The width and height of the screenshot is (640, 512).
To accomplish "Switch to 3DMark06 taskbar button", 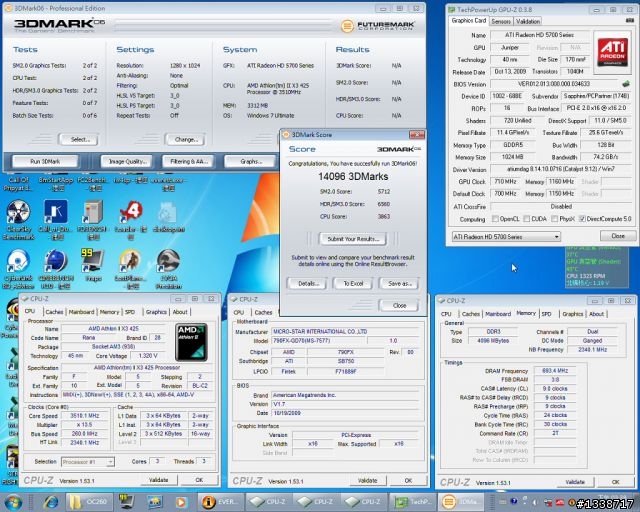I will click(x=460, y=501).
